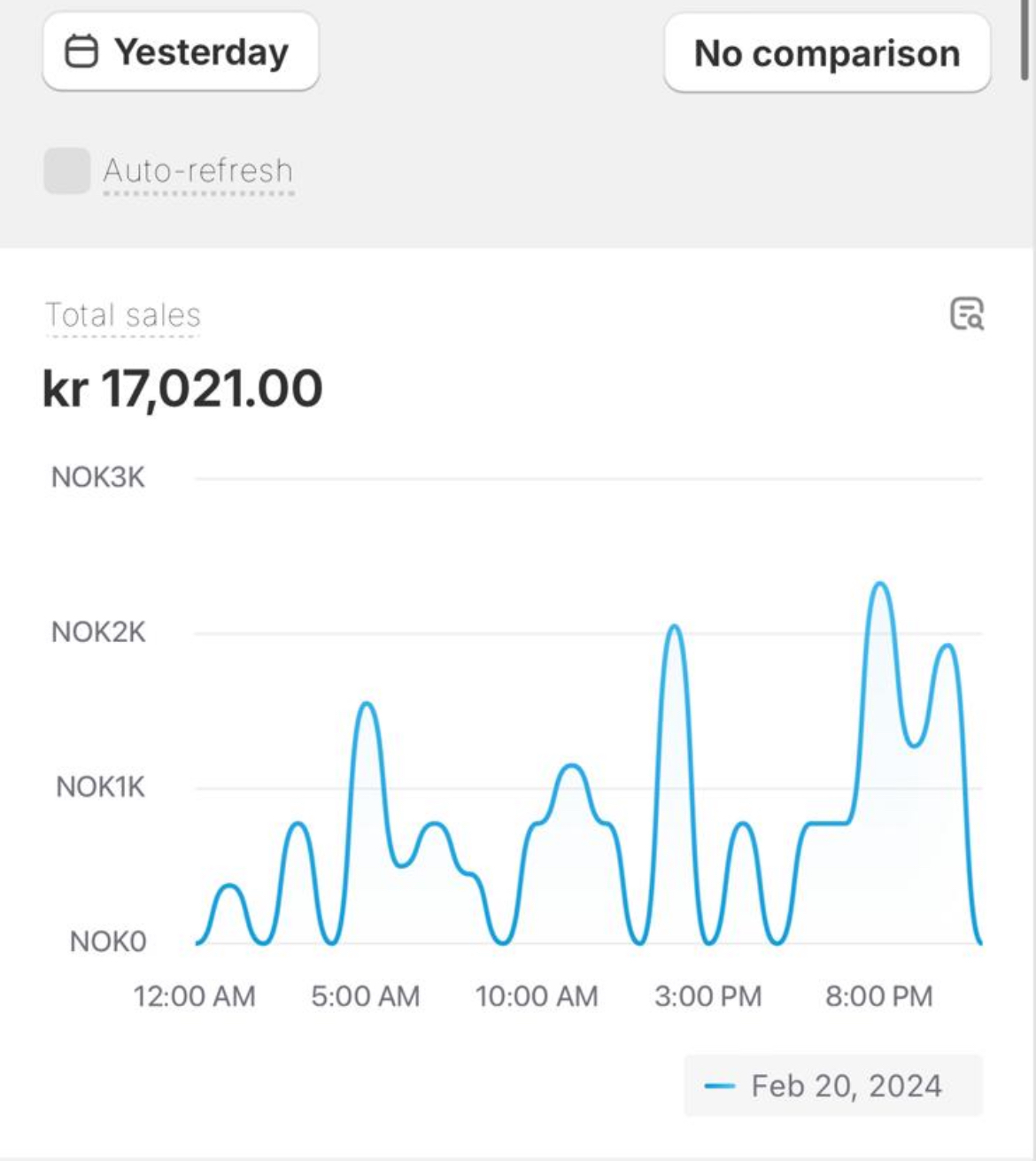
Task: Click the 8:00 PM axis label
Action: point(879,996)
